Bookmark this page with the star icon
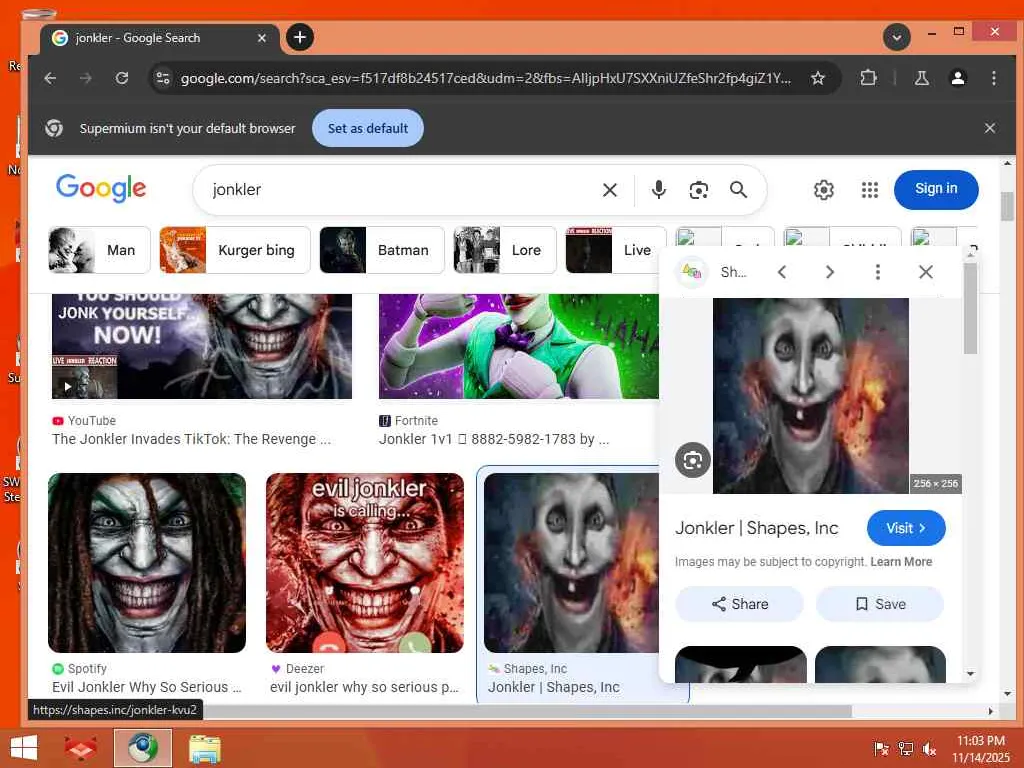The height and width of the screenshot is (768, 1024). (818, 78)
